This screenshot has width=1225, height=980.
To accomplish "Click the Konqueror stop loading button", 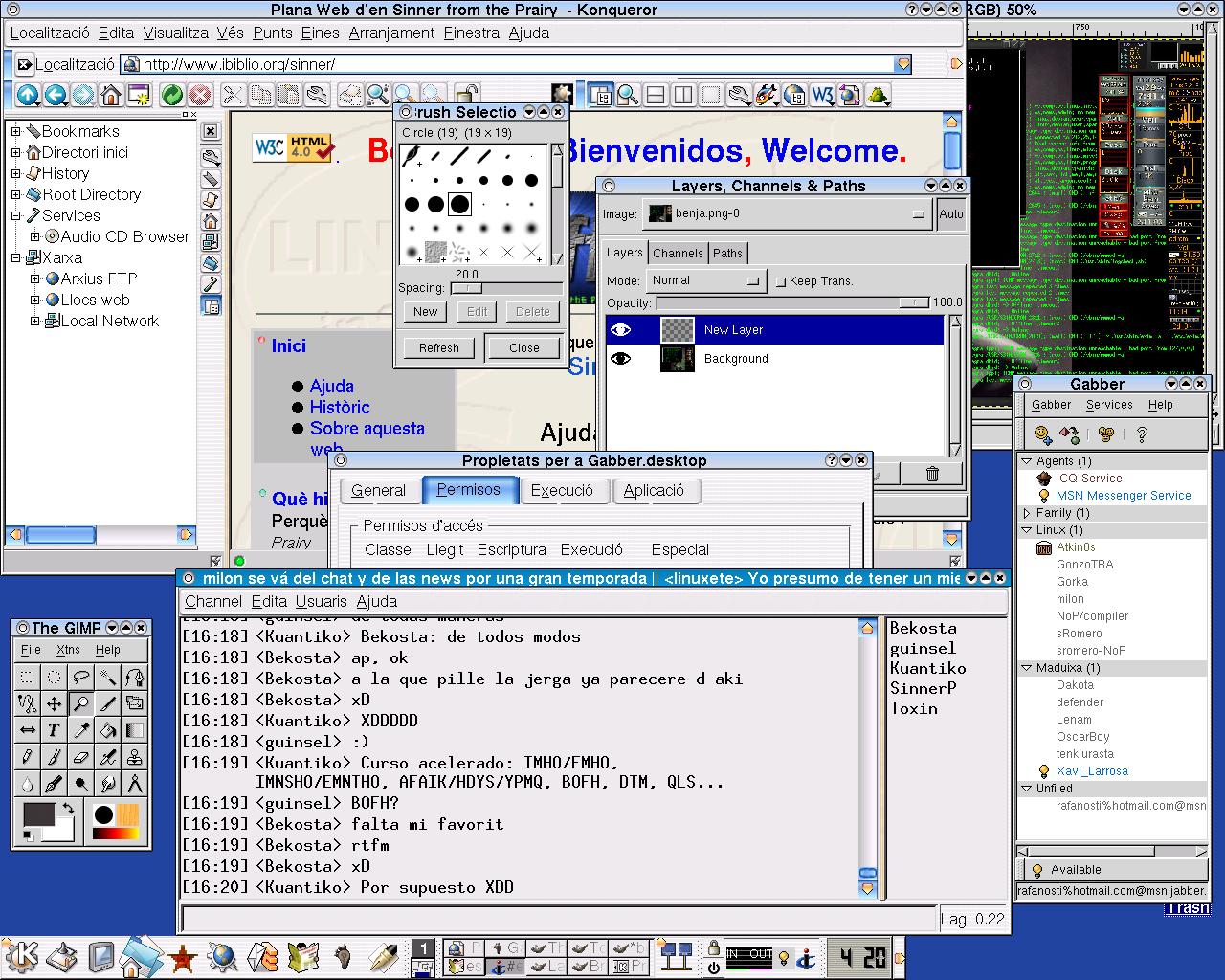I will [x=199, y=95].
